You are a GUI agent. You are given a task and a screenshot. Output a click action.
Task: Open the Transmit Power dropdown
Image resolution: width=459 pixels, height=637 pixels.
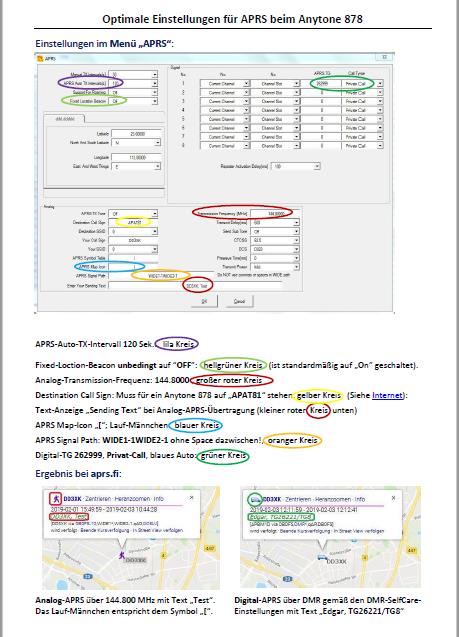297,267
